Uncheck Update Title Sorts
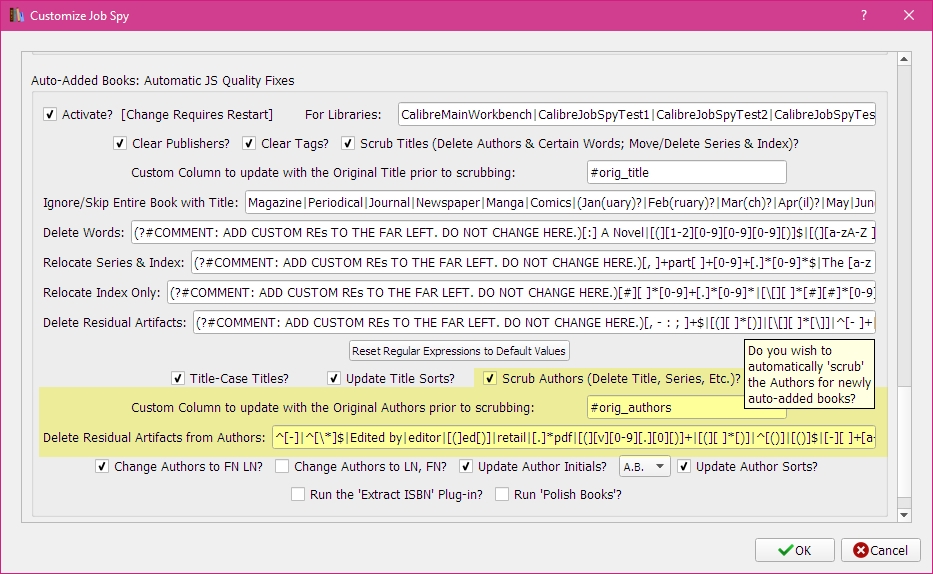 coord(334,378)
